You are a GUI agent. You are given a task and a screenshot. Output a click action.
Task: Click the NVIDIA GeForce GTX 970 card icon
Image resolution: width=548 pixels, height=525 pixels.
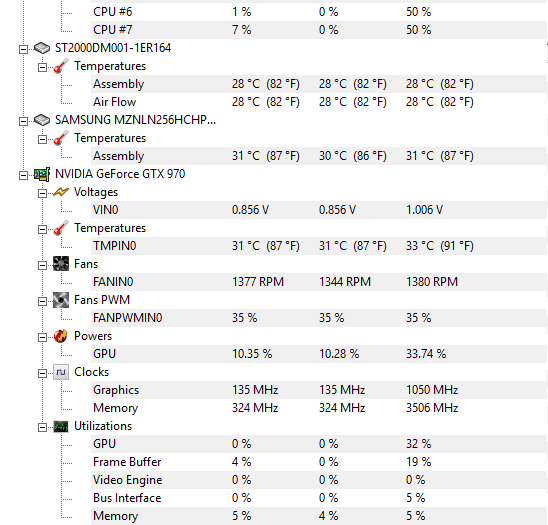(42, 174)
